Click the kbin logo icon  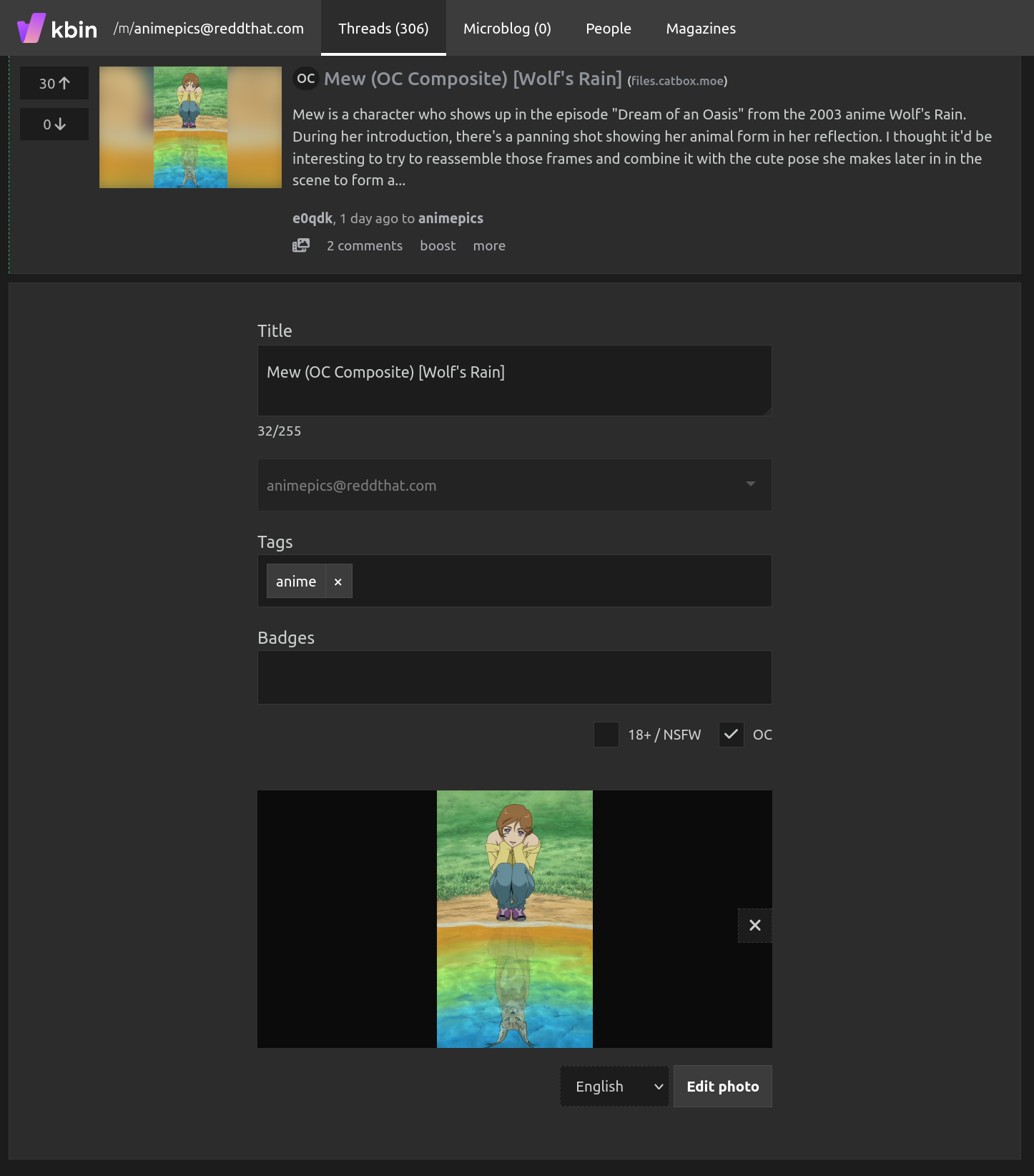click(31, 29)
